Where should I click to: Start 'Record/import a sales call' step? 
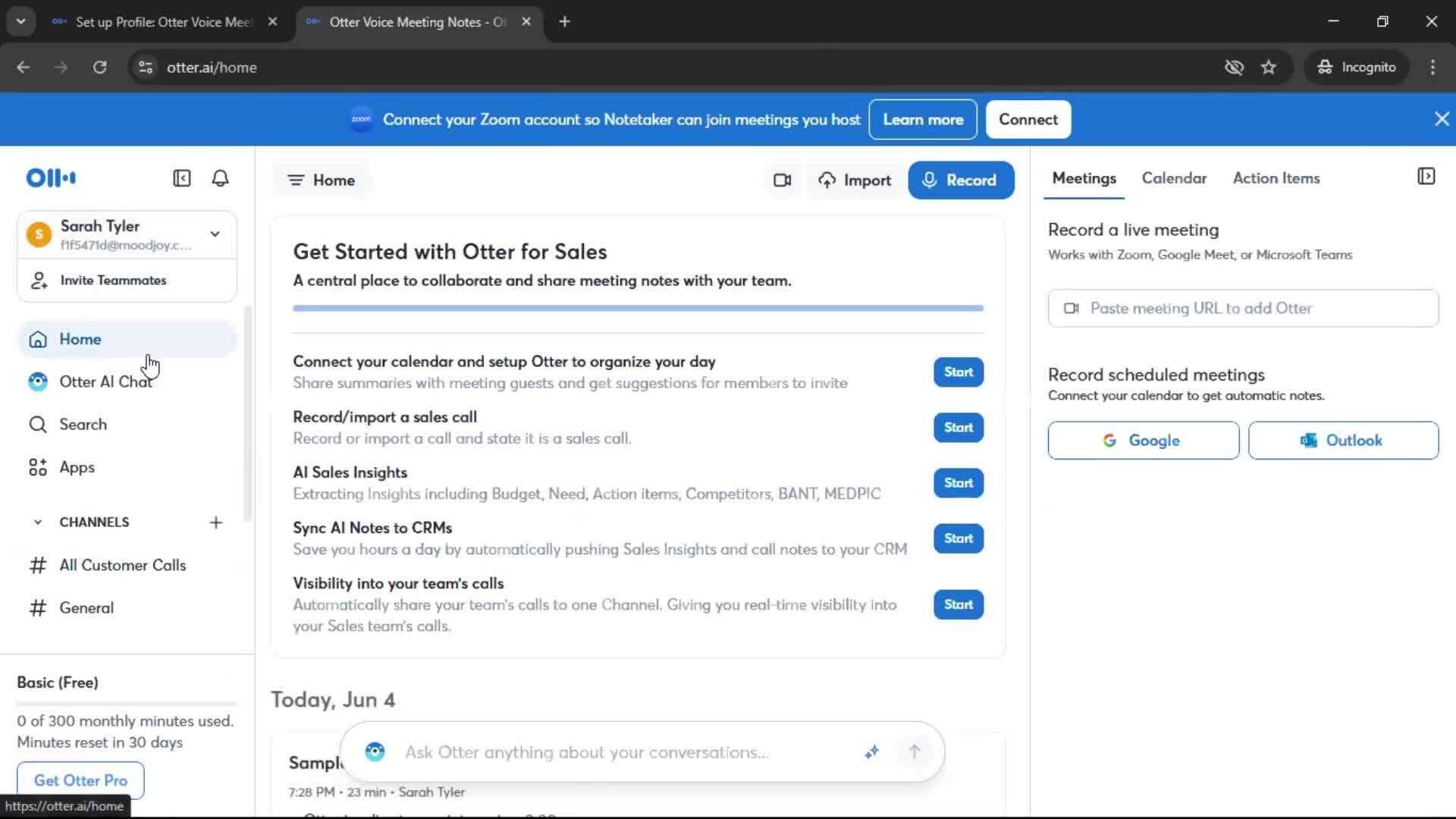(959, 428)
